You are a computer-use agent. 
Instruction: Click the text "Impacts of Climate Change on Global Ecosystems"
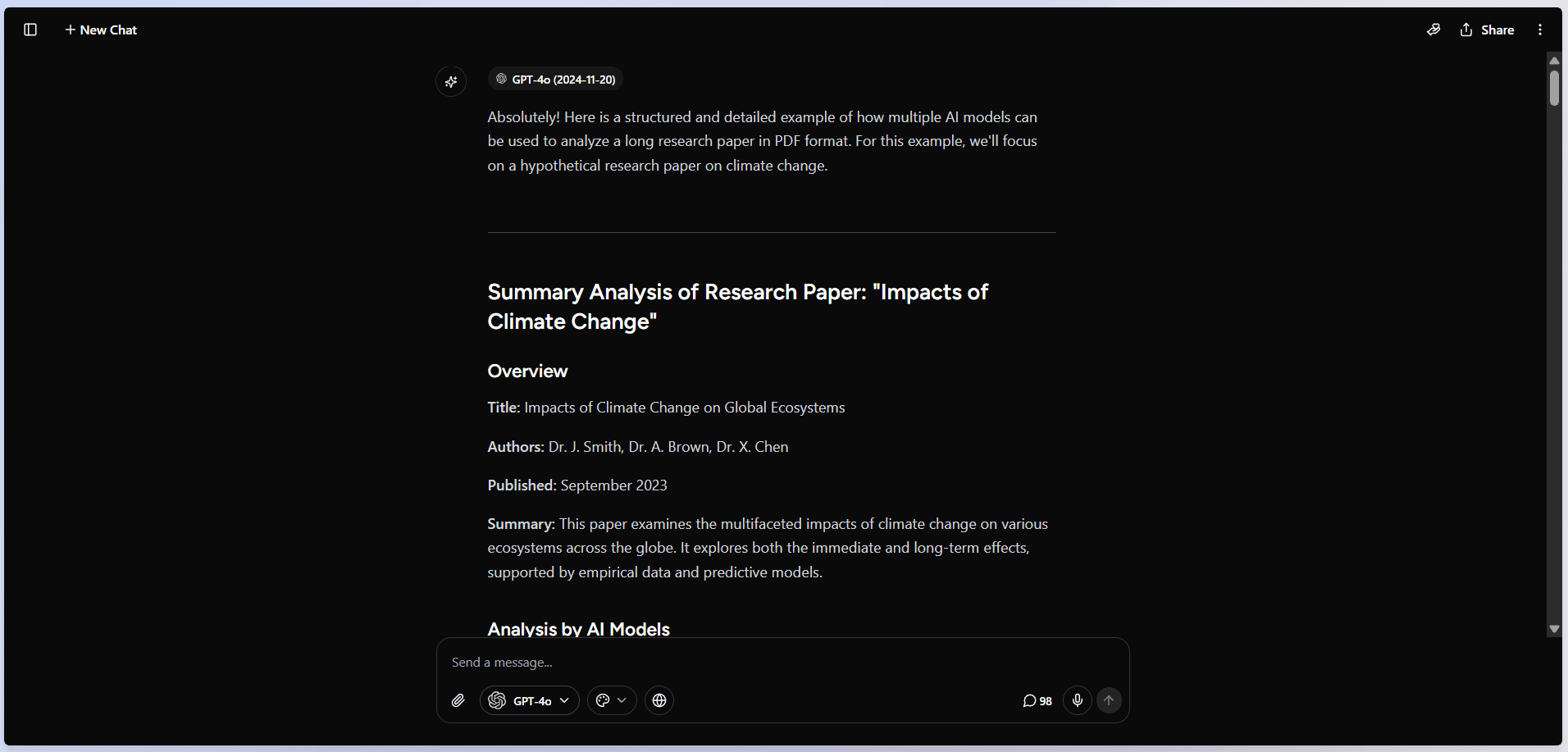point(684,408)
